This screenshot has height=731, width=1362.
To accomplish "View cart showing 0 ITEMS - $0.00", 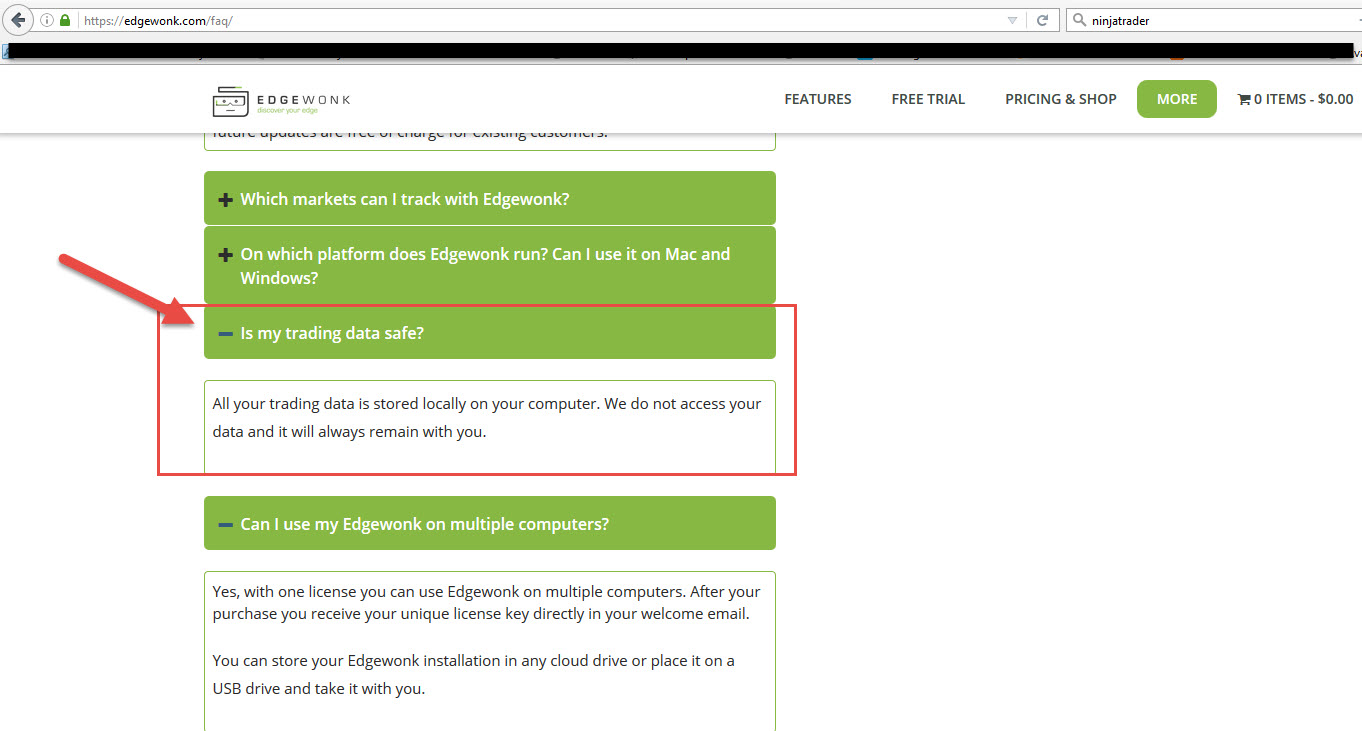I will (1295, 99).
